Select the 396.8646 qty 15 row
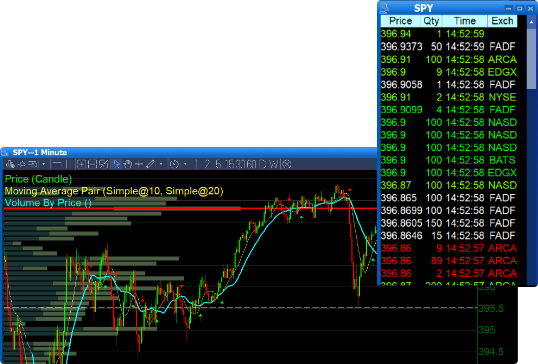This screenshot has height=364, width=538. tap(449, 236)
